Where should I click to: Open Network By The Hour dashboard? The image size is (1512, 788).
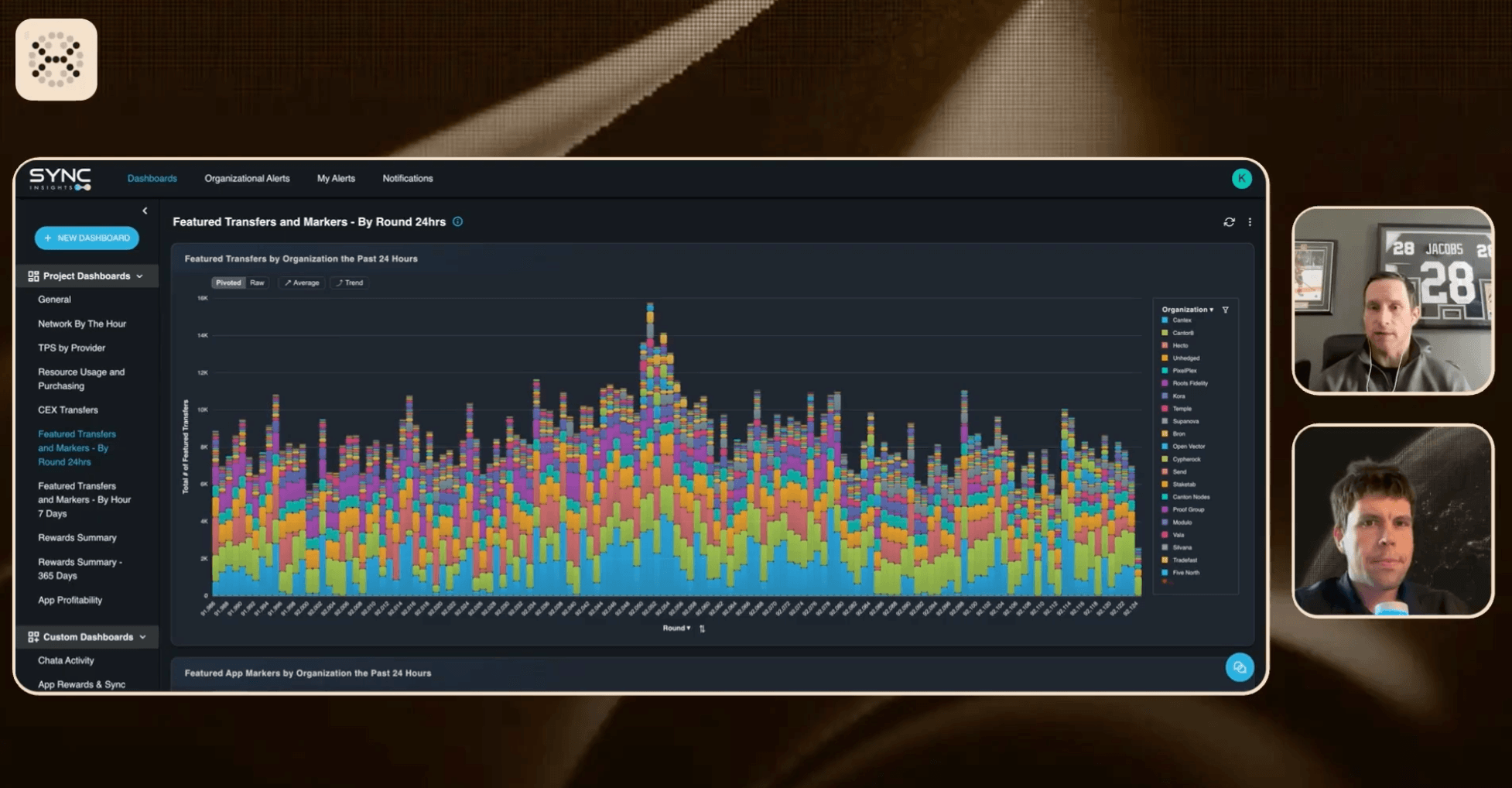click(82, 324)
